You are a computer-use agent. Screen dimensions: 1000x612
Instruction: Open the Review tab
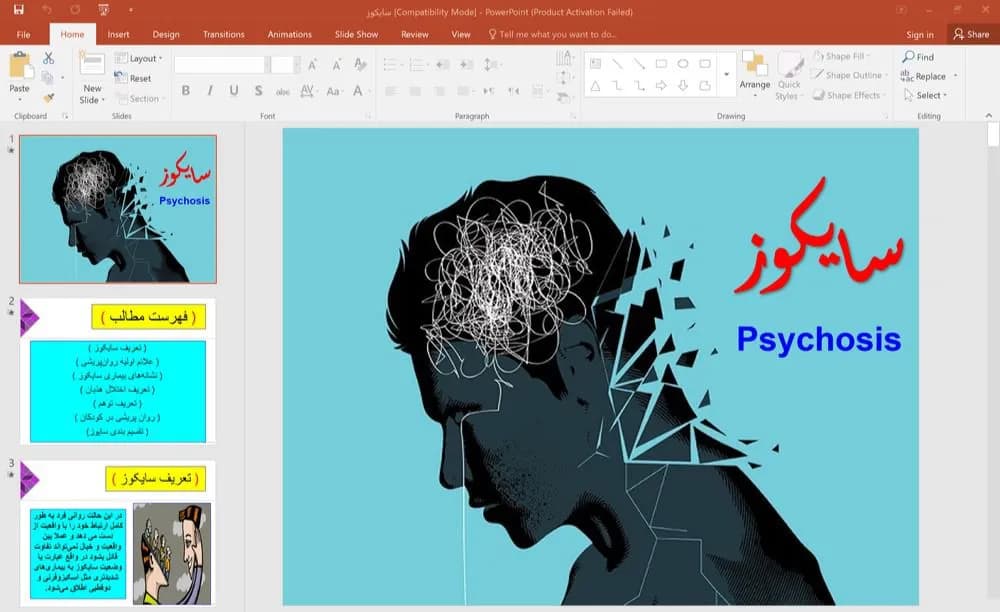415,34
